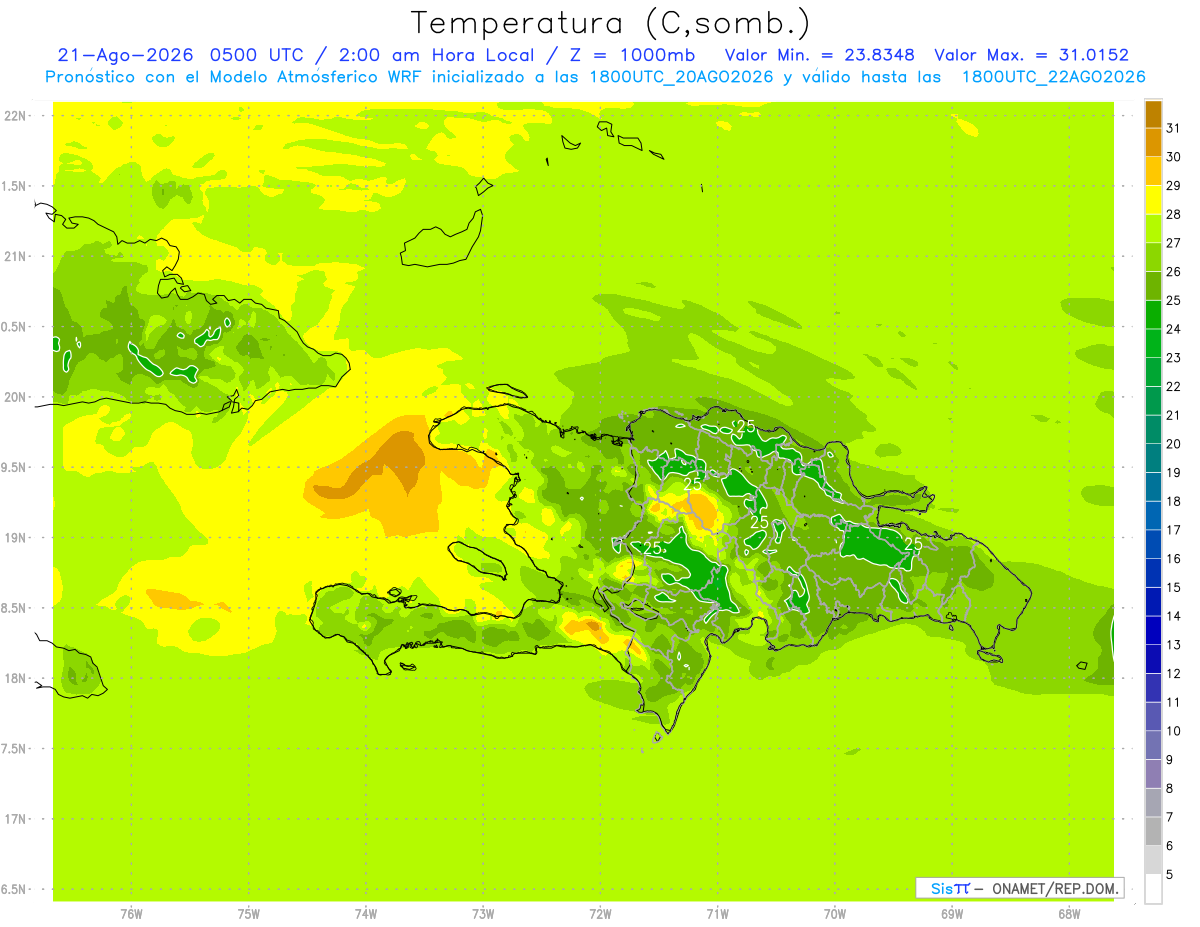
Task: Select the yellow legend swatch between 28 and 29
Action: [1153, 200]
